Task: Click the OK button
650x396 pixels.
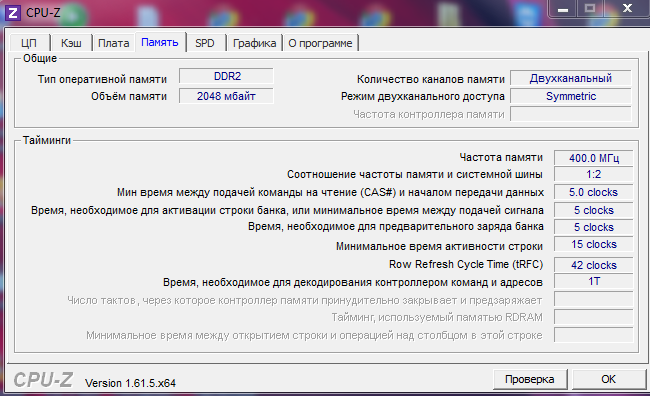Action: pos(608,379)
